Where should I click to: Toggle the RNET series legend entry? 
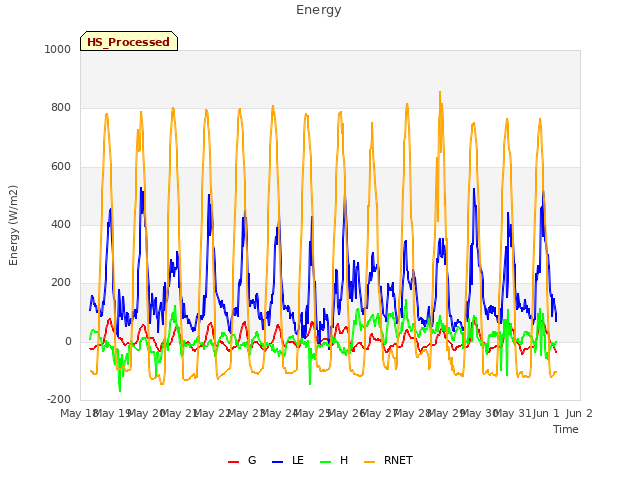click(388, 460)
